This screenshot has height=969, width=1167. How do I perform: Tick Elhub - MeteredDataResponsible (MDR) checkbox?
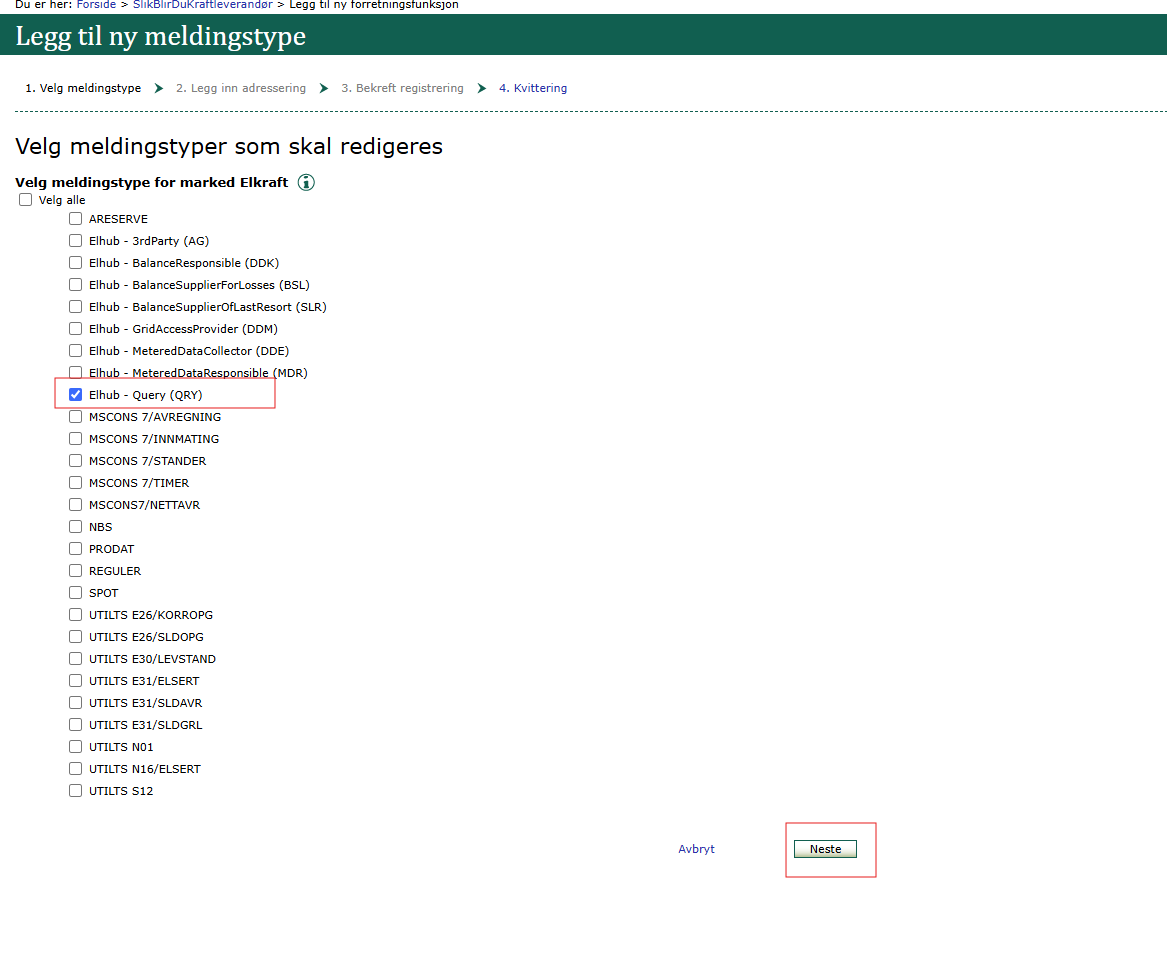[75, 372]
